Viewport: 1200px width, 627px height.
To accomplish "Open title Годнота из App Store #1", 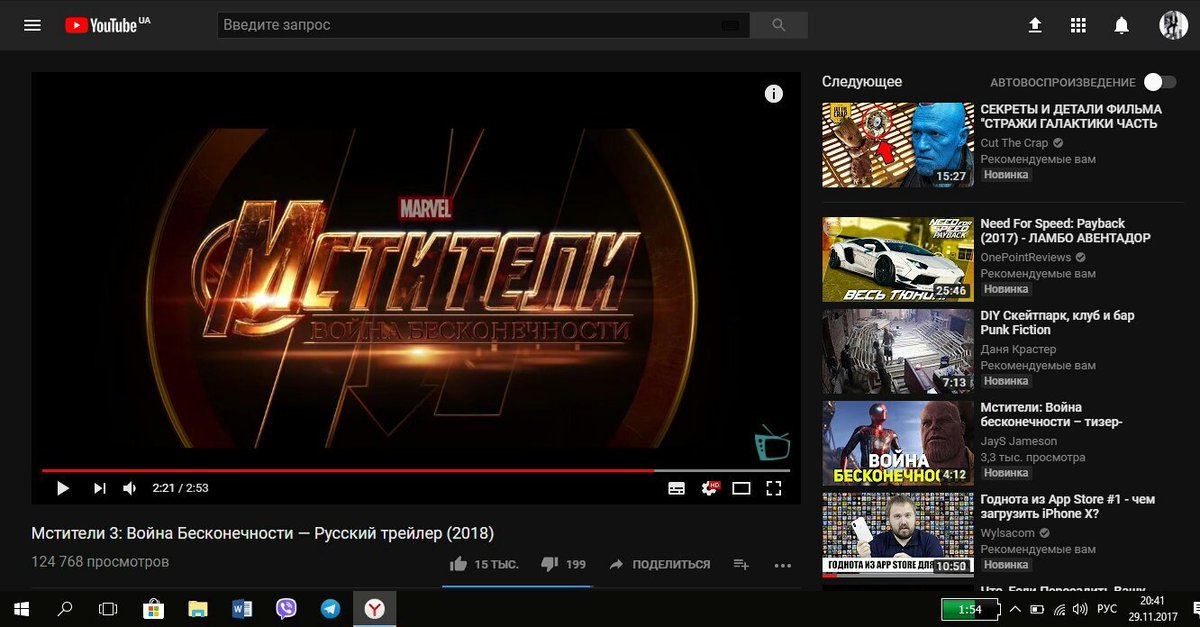I will coord(1068,506).
